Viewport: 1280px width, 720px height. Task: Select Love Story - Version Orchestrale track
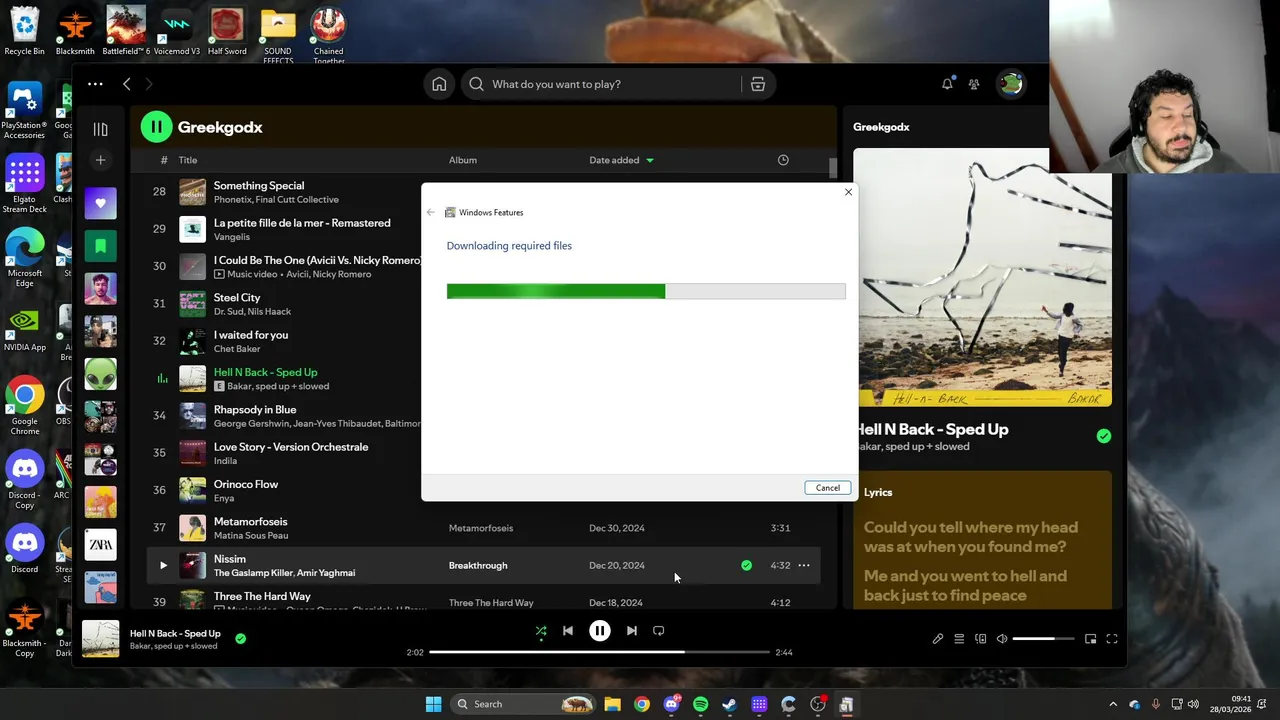click(x=291, y=447)
